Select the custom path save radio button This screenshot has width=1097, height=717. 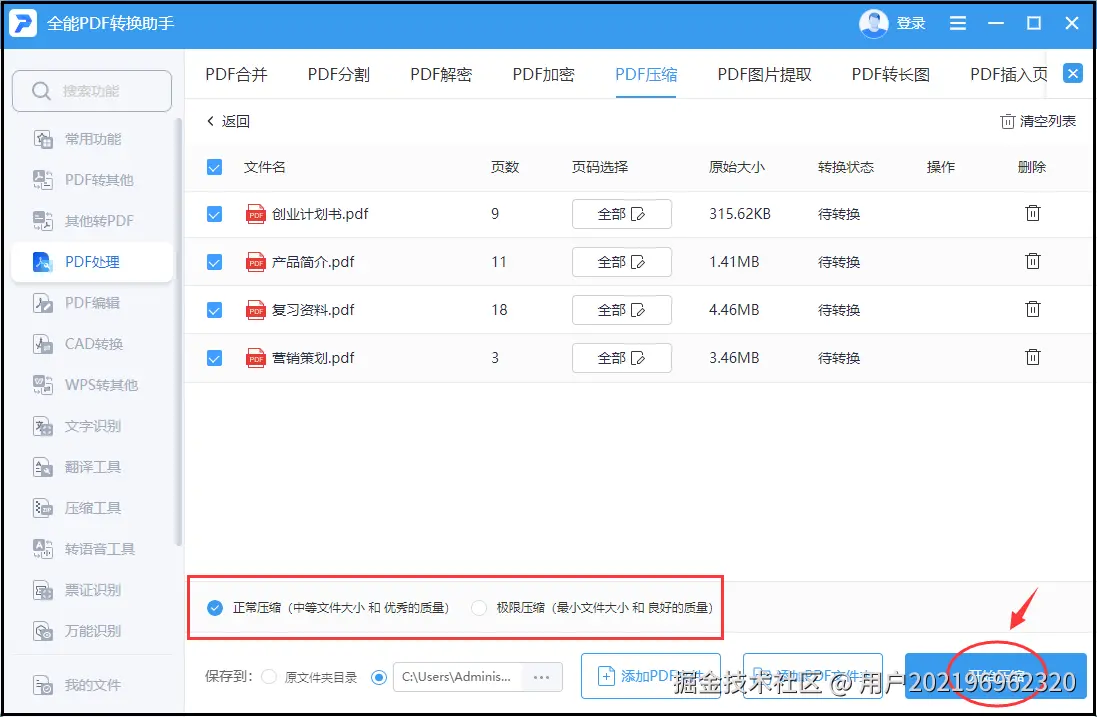click(x=378, y=677)
